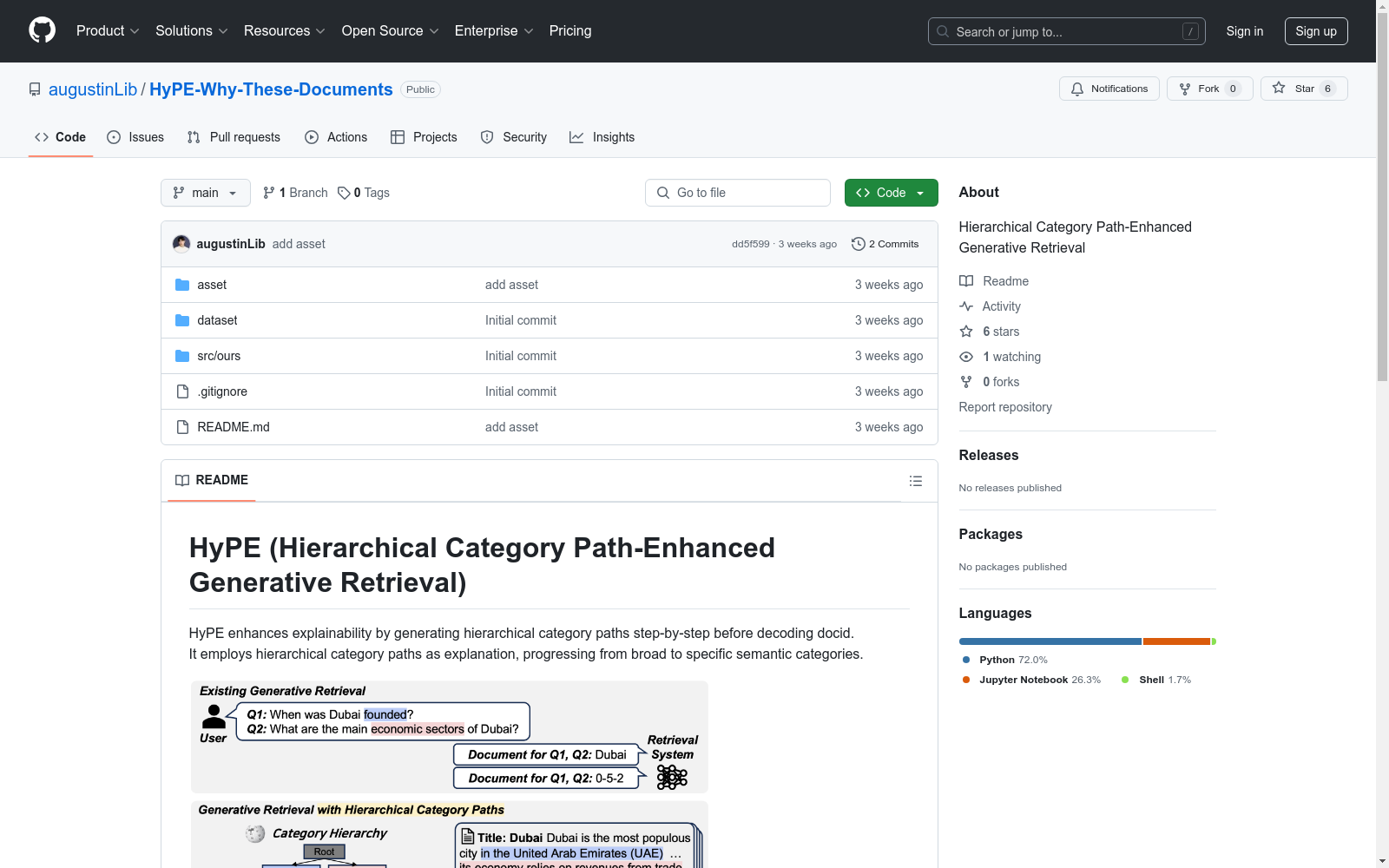This screenshot has height=868, width=1389.
Task: Click the repository book icon beside augustinLib
Action: [35, 89]
